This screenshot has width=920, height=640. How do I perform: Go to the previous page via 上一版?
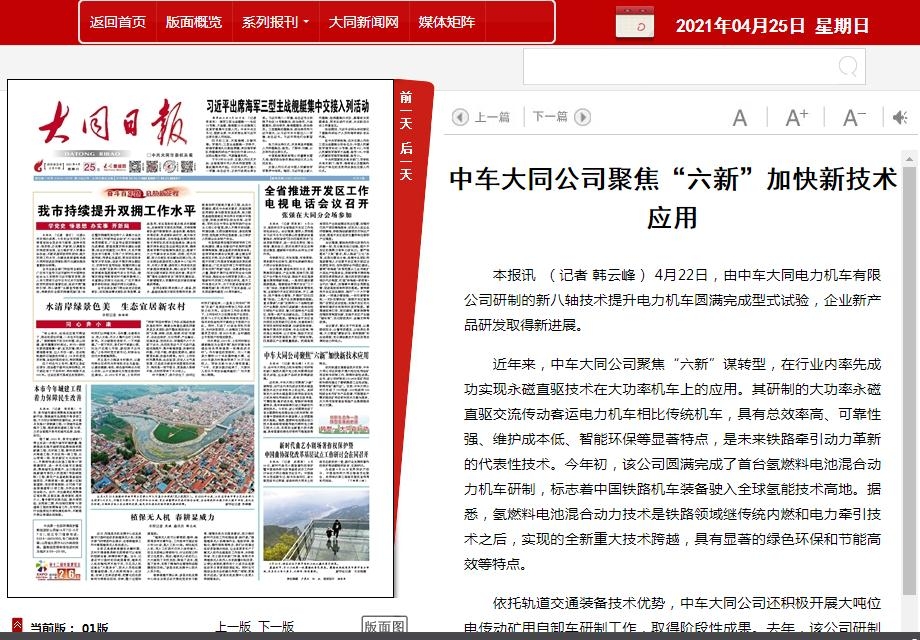[x=232, y=627]
